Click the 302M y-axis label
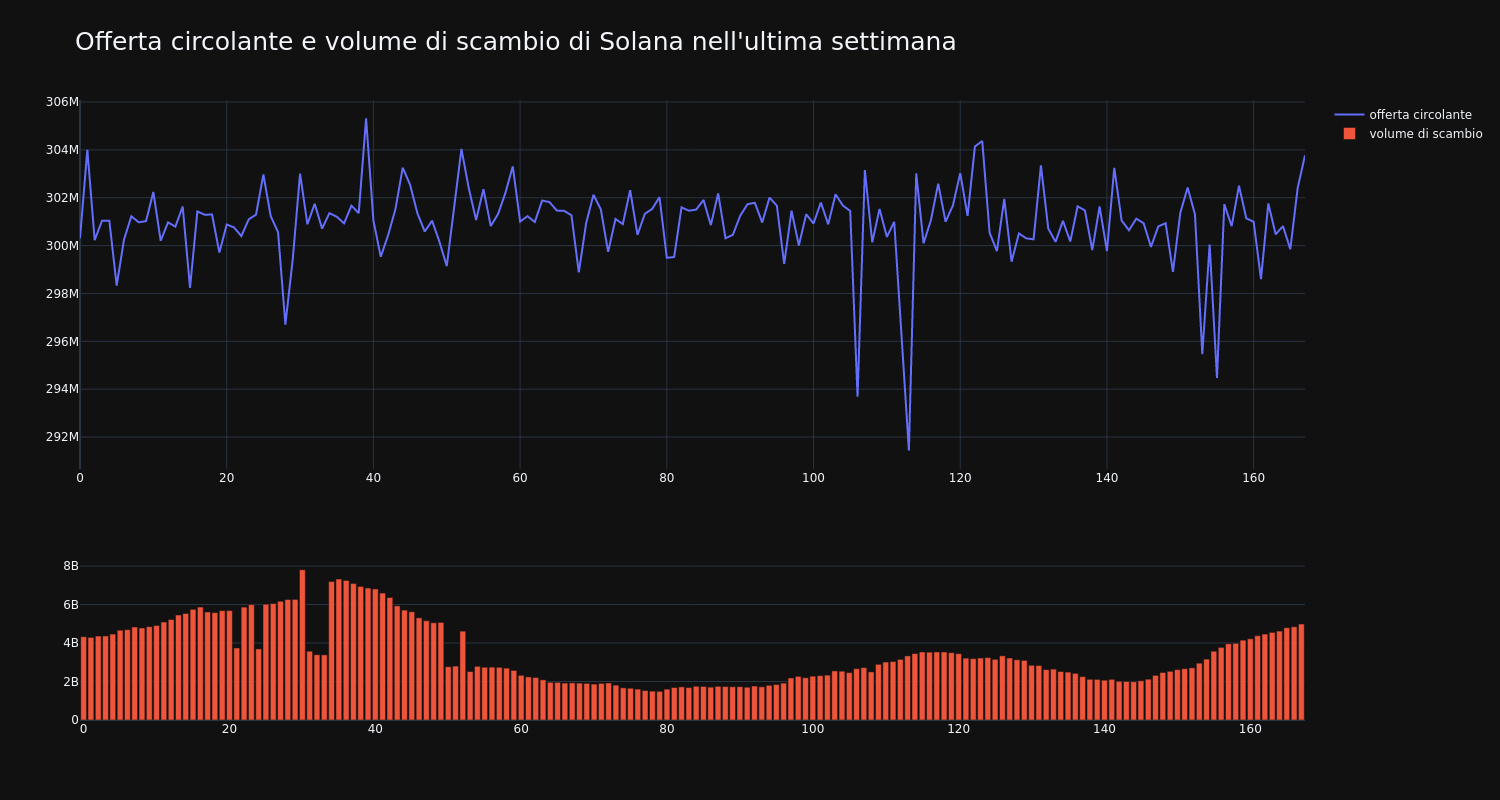 coord(62,198)
